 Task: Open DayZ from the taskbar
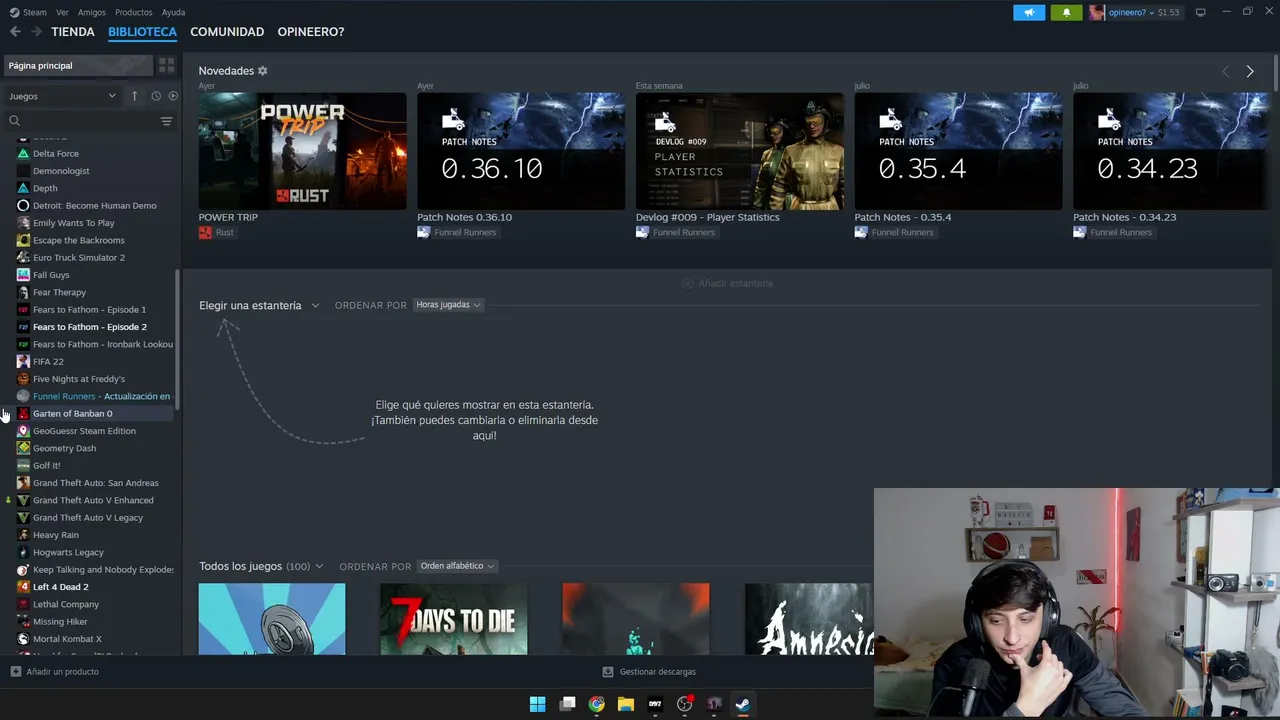click(655, 704)
